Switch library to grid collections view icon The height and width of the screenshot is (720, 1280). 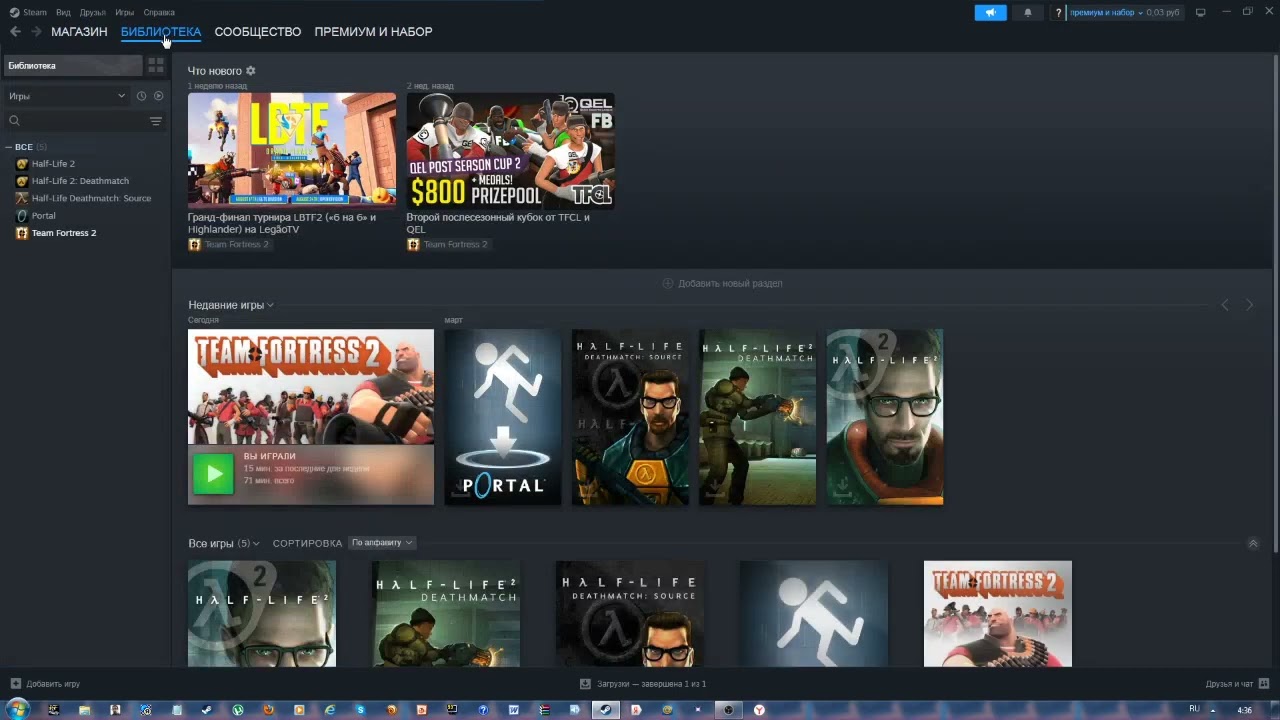click(156, 66)
